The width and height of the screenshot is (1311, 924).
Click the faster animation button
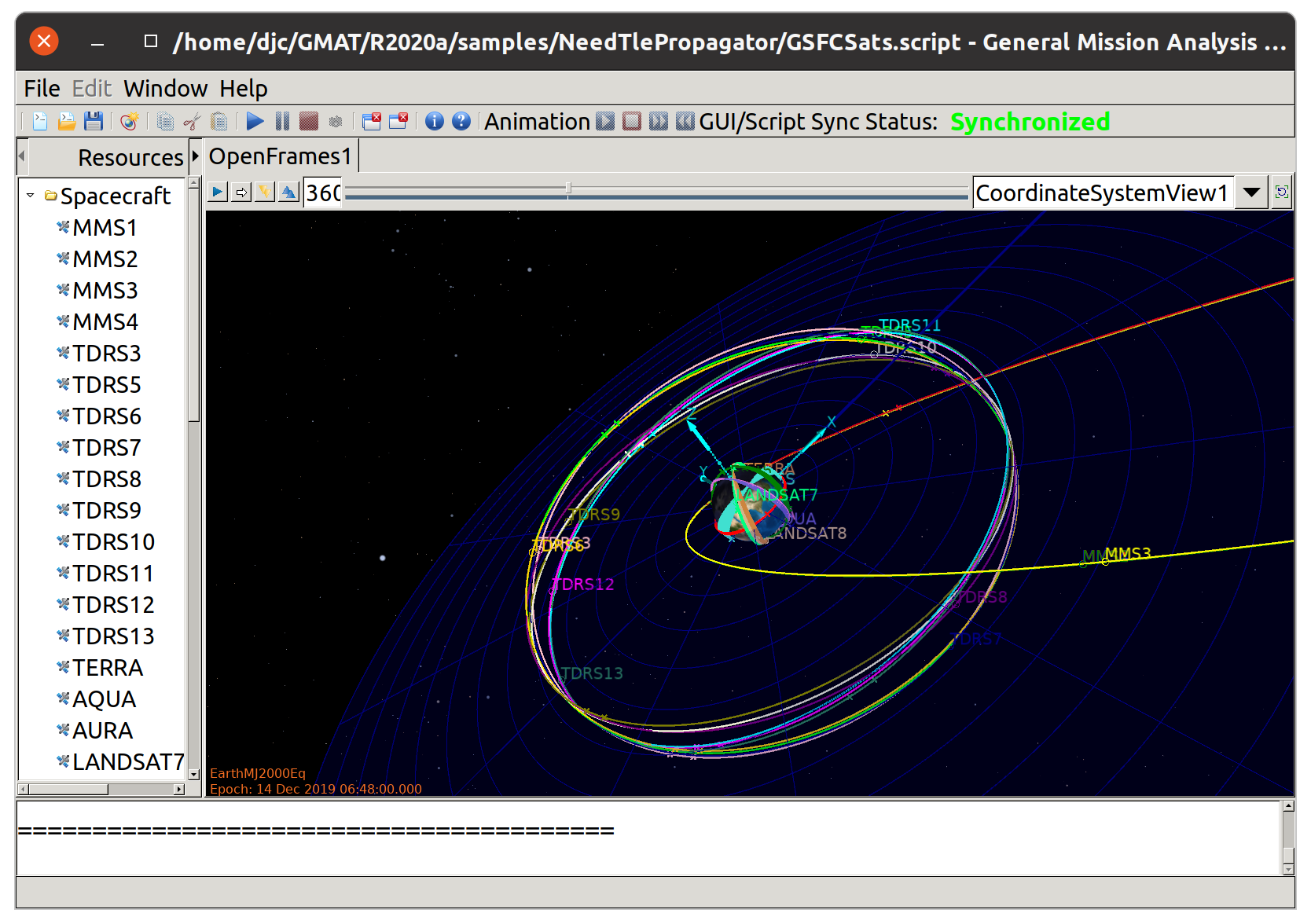click(659, 121)
